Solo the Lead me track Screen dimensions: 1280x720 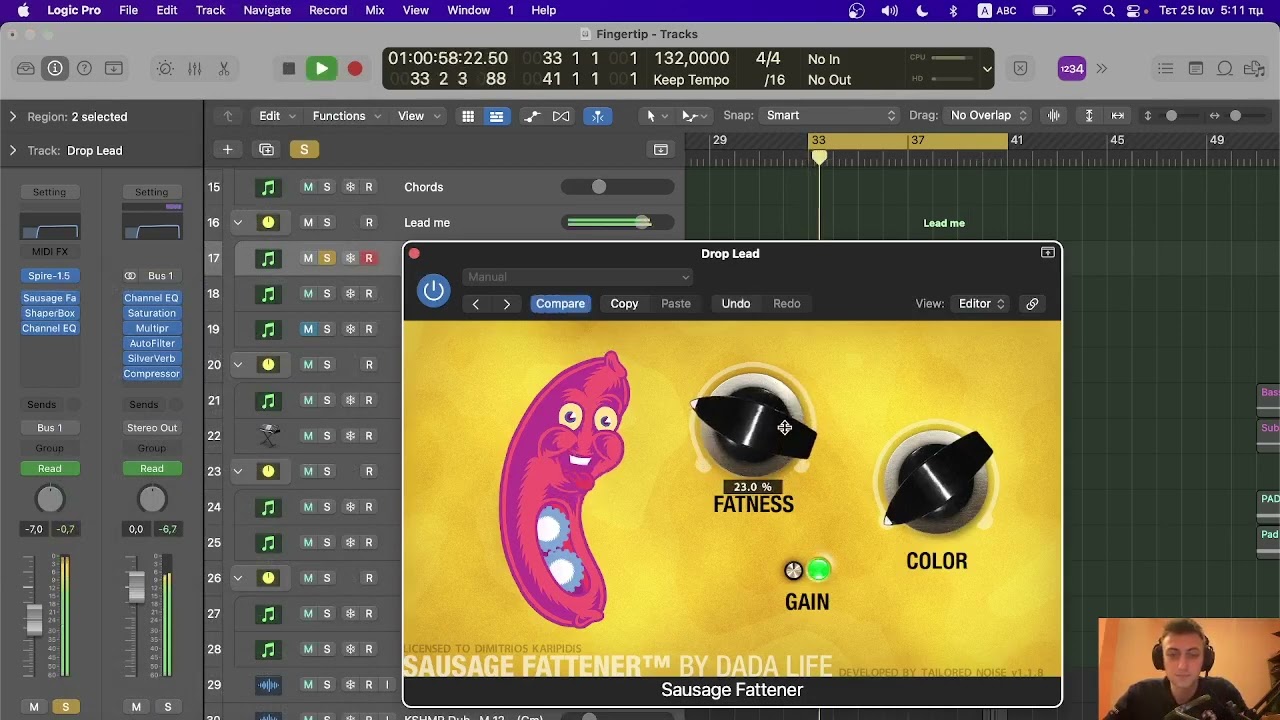[x=327, y=222]
